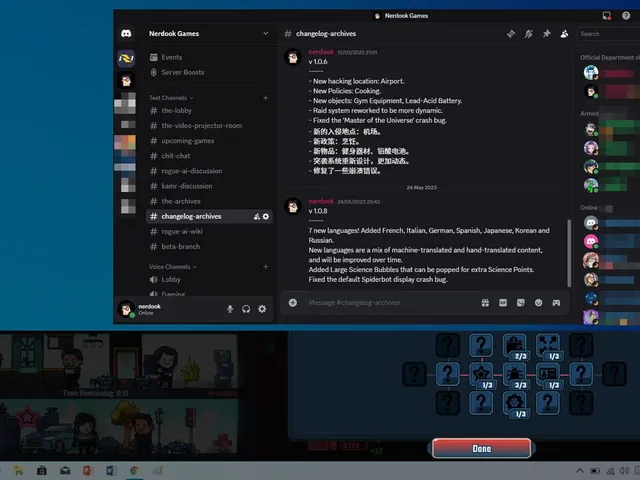Select the node showing 2/3
Screen dimensions: 640x480
click(514, 345)
